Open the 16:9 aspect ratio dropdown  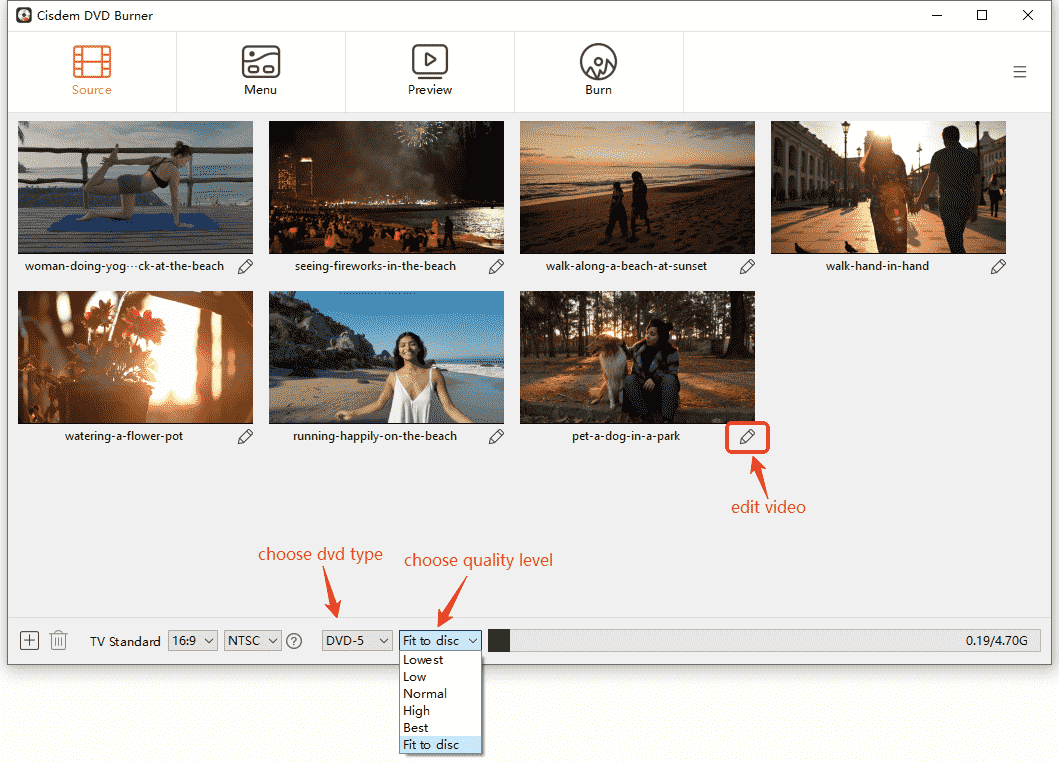point(192,640)
